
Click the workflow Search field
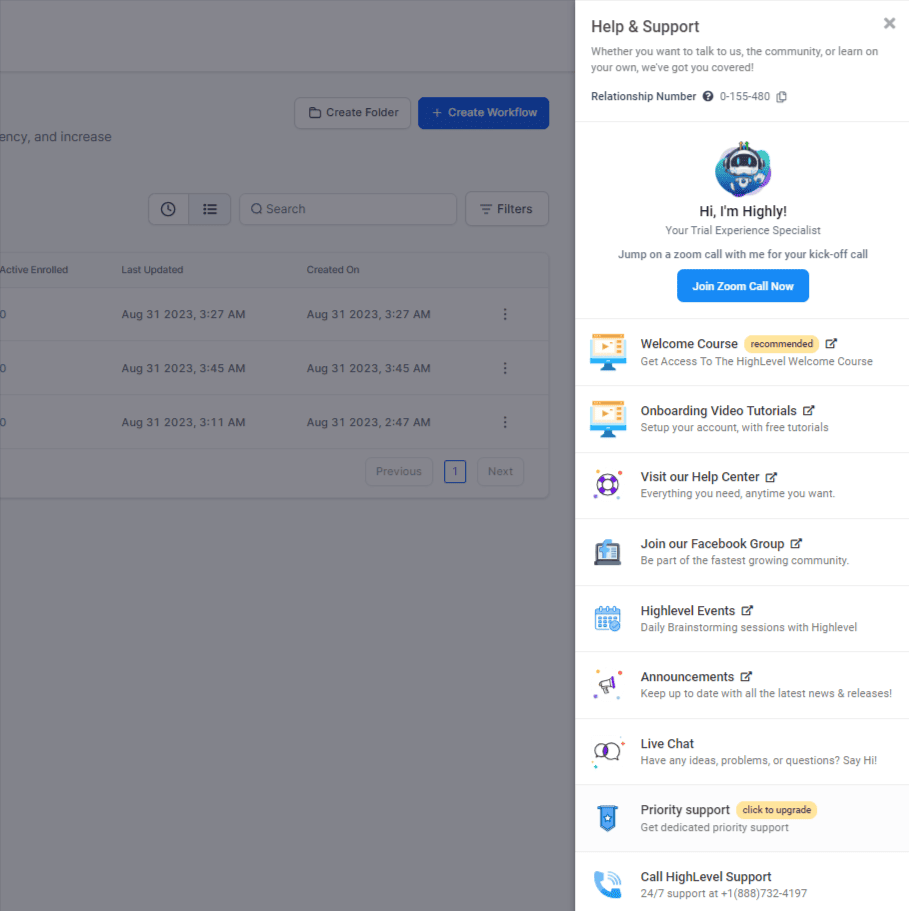348,209
